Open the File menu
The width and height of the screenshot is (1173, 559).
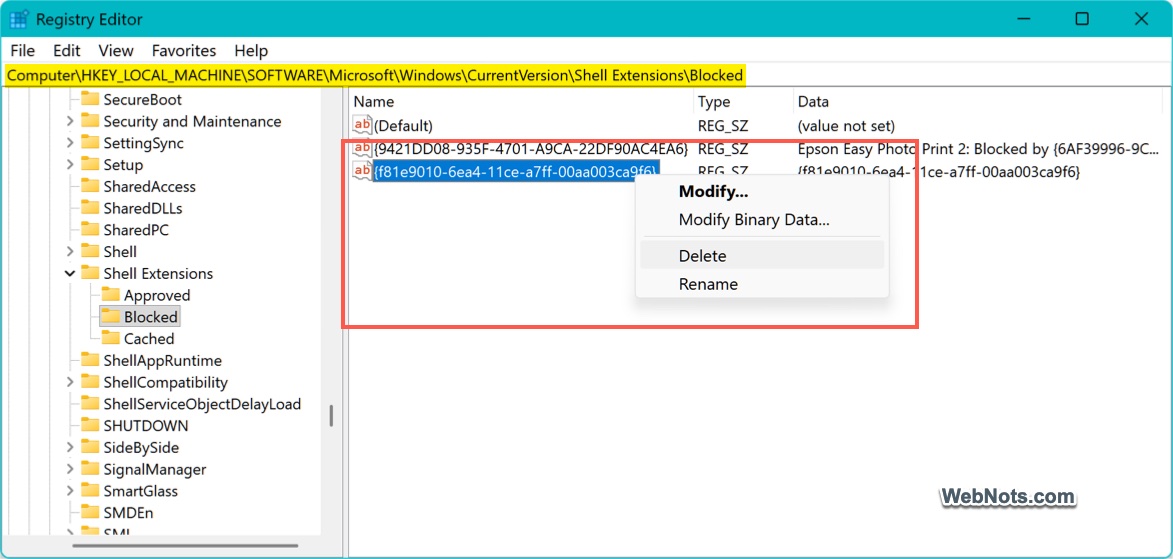(22, 51)
